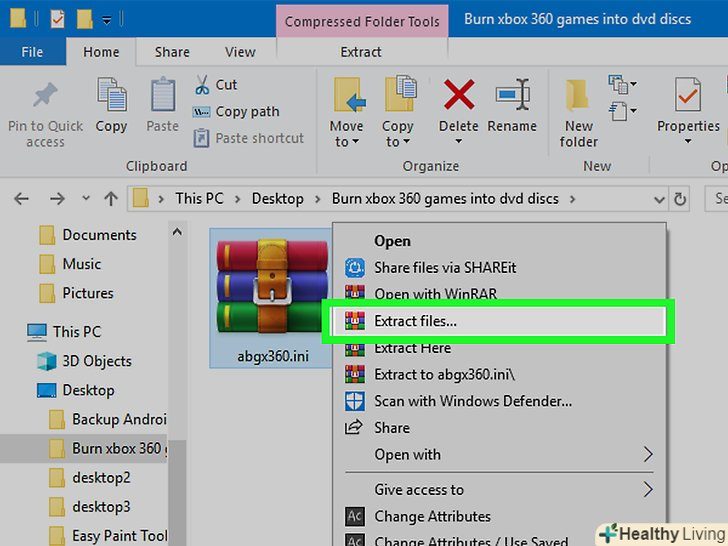Click the Copy path icon

click(x=202, y=112)
